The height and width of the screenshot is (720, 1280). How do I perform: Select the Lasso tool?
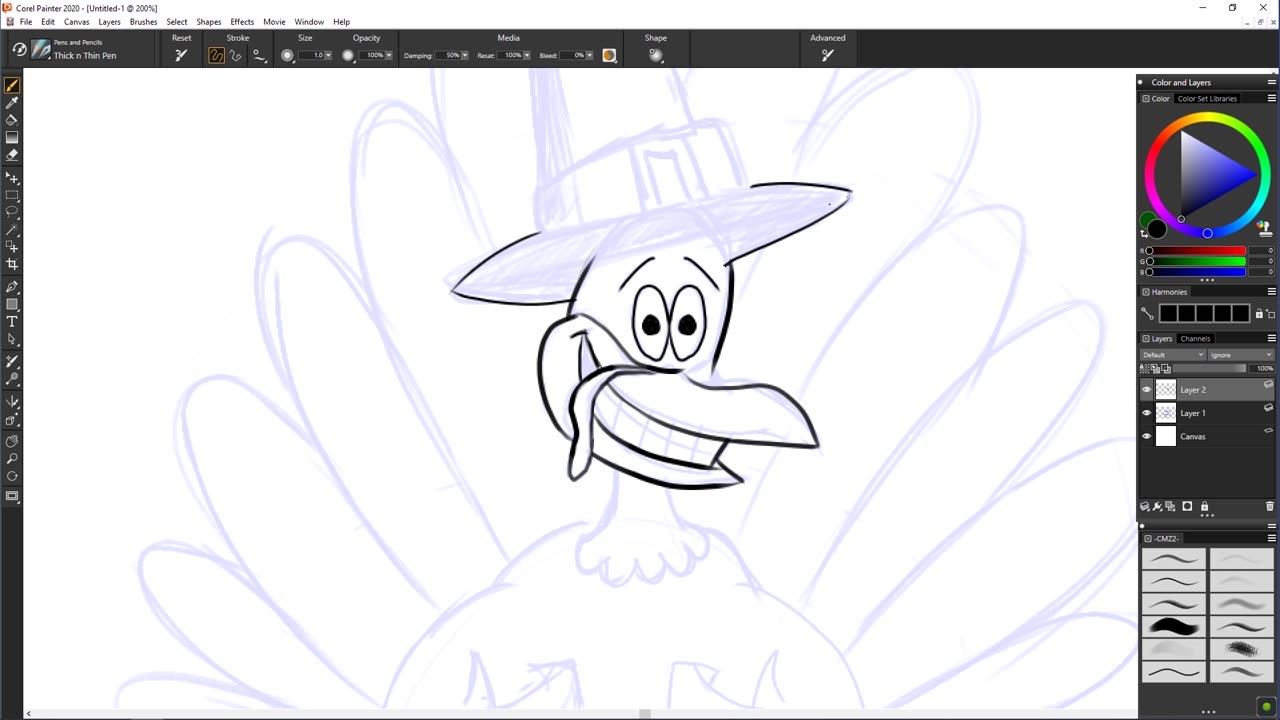click(x=12, y=212)
